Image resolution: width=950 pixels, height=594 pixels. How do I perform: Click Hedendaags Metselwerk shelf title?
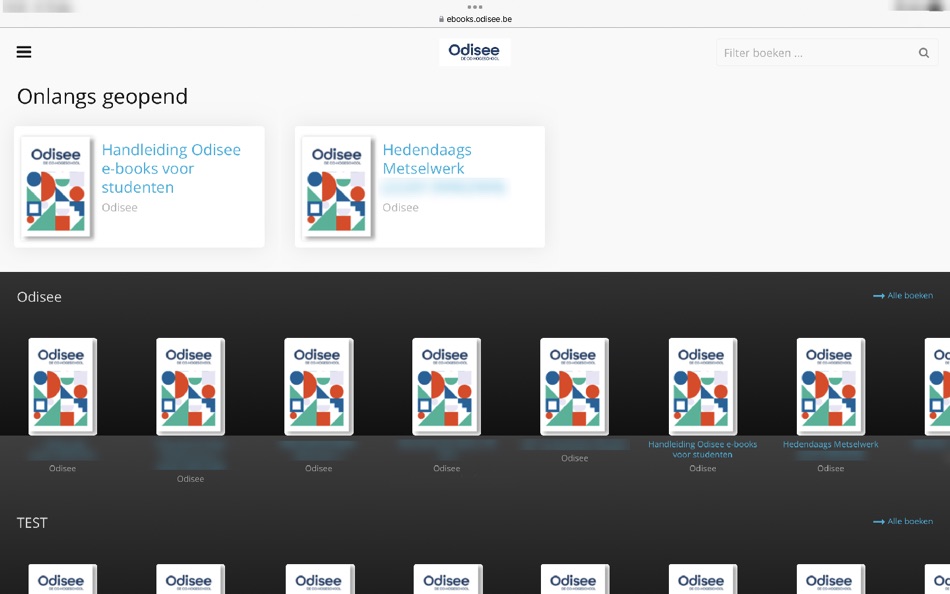click(830, 444)
